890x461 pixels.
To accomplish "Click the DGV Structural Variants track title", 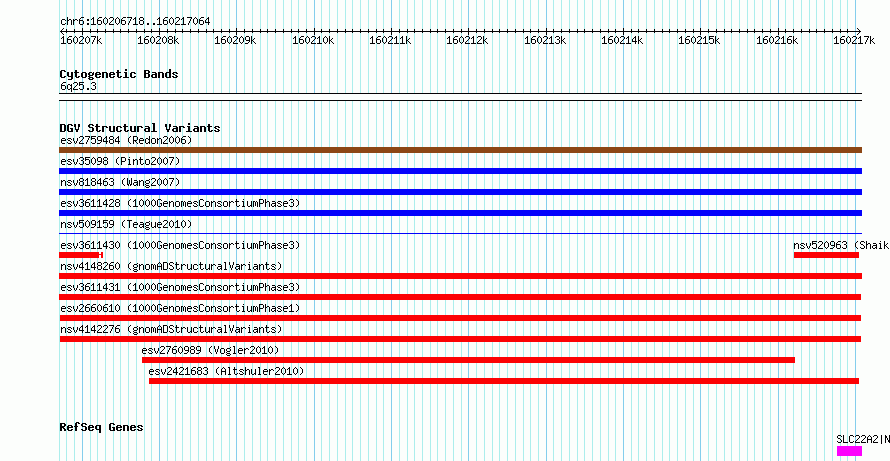I will click(x=140, y=128).
